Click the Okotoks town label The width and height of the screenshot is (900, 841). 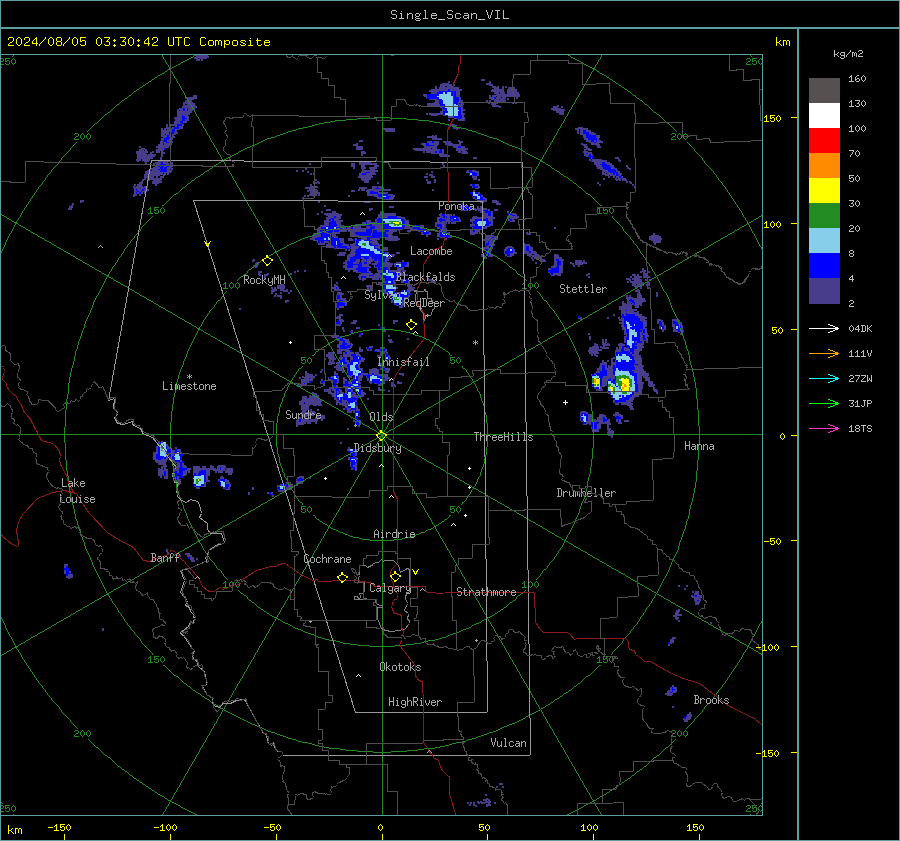tap(400, 667)
